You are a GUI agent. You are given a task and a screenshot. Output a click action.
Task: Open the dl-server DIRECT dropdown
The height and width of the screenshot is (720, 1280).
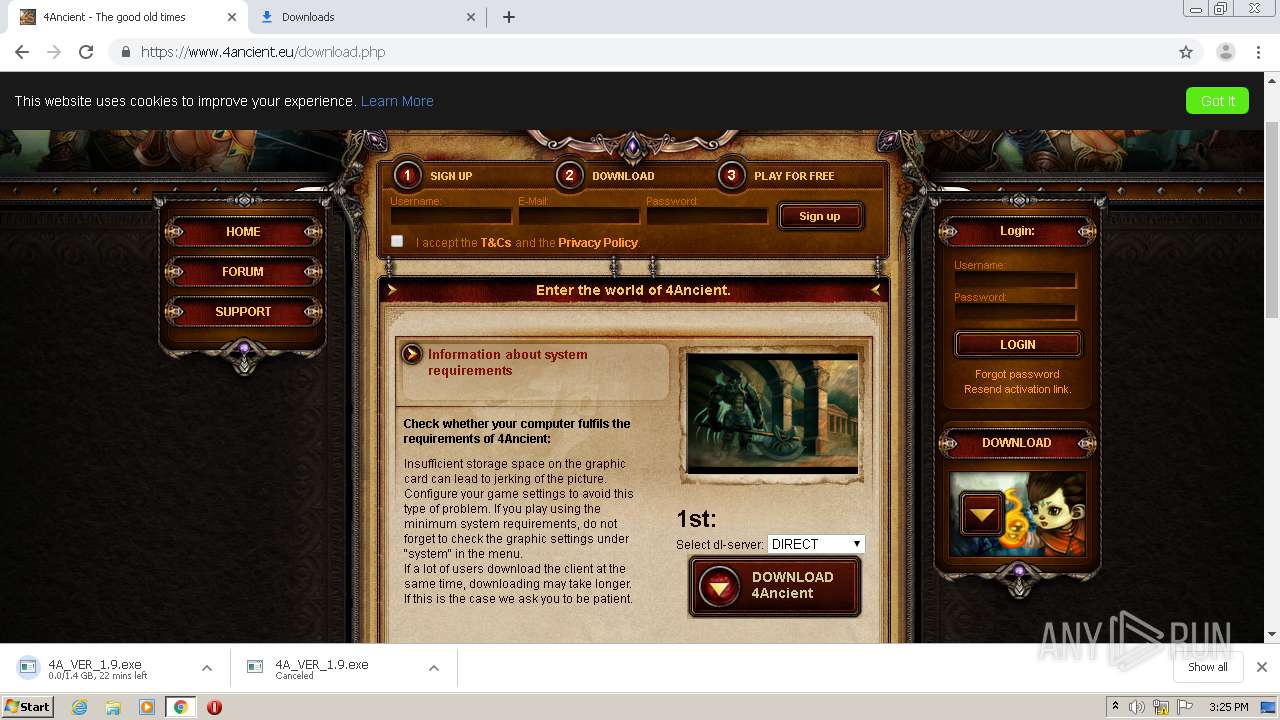[x=816, y=544]
